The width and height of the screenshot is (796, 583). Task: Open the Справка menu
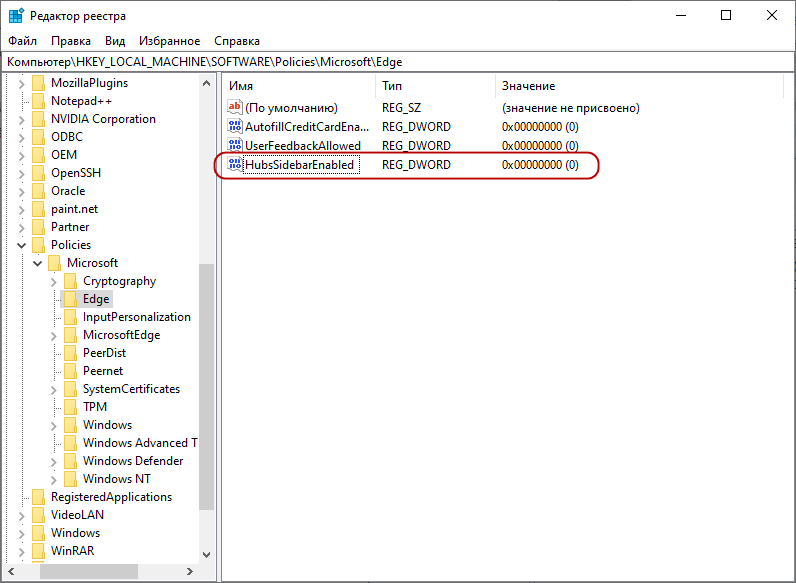(x=237, y=41)
